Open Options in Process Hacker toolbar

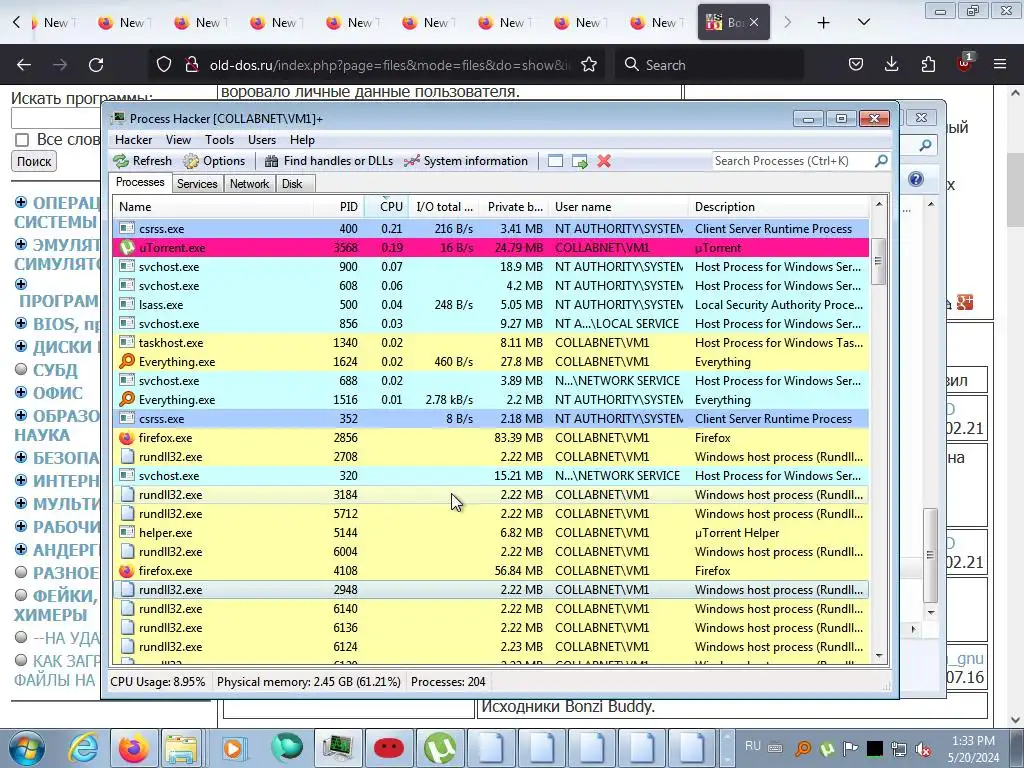coord(214,161)
